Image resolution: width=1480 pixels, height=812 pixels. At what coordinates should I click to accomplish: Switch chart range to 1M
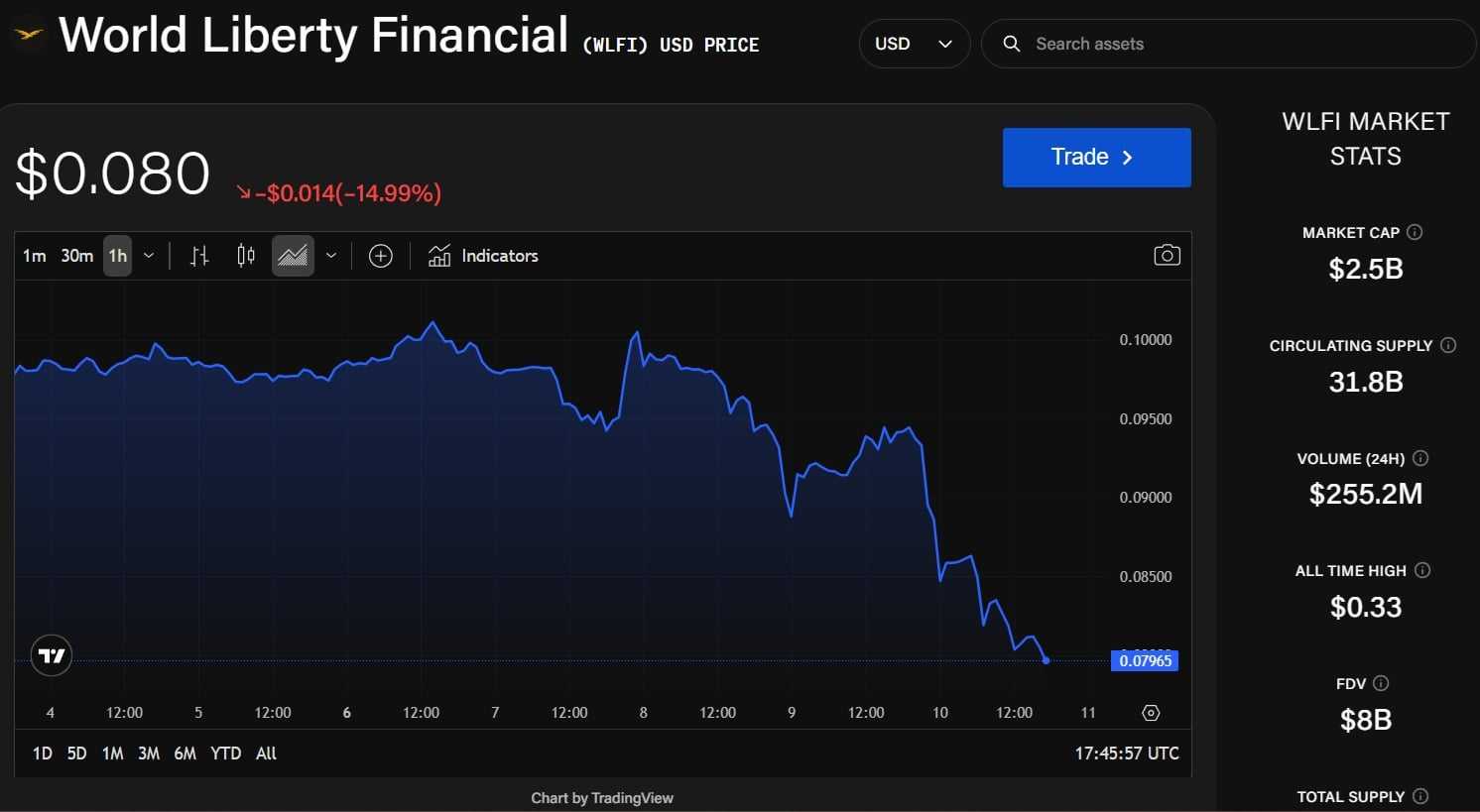click(x=113, y=754)
